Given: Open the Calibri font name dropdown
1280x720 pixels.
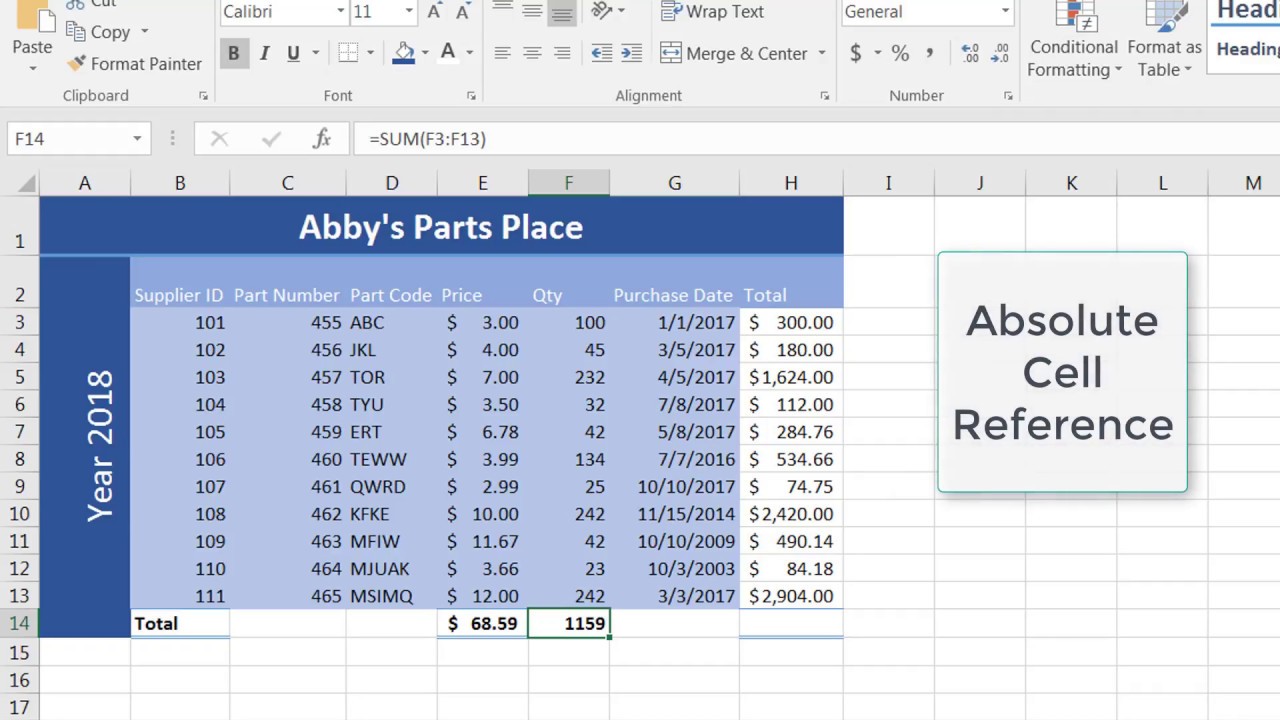Looking at the screenshot, I should point(340,12).
